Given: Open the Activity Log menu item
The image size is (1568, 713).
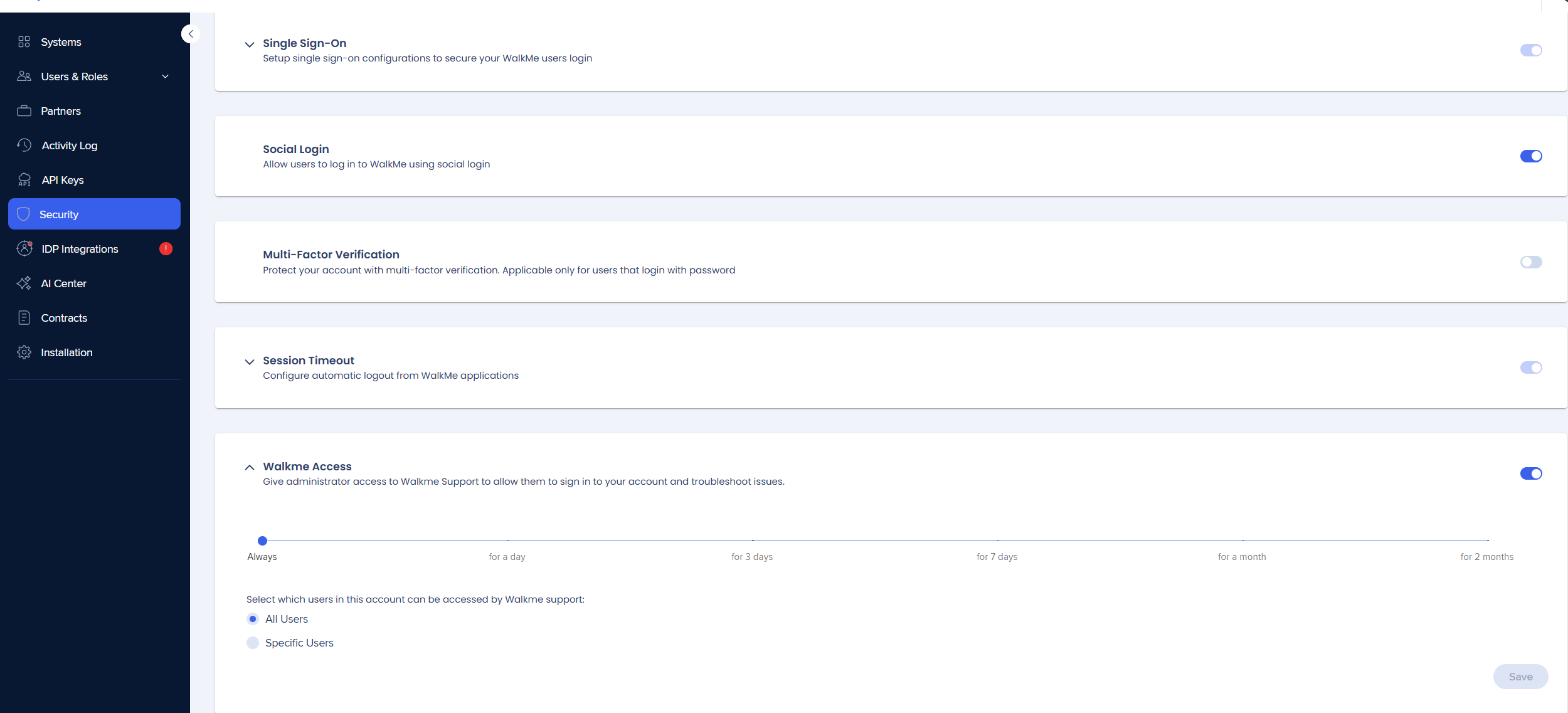Looking at the screenshot, I should pyautogui.click(x=94, y=145).
